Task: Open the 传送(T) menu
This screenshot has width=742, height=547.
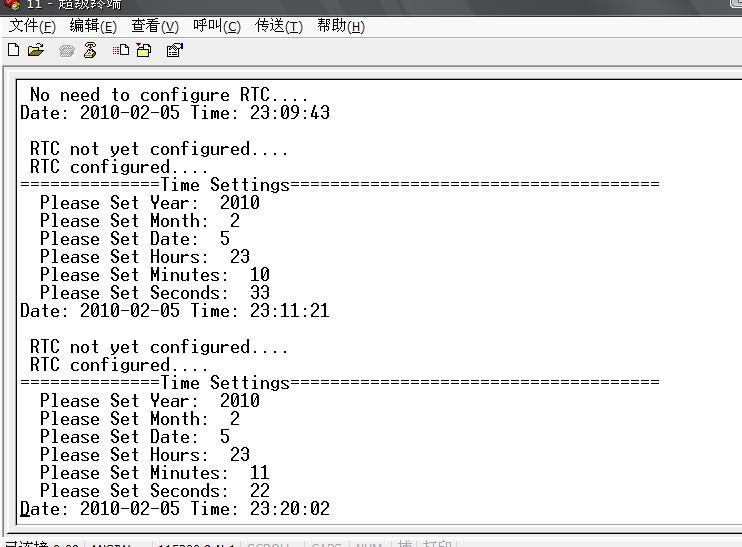Action: tap(279, 26)
